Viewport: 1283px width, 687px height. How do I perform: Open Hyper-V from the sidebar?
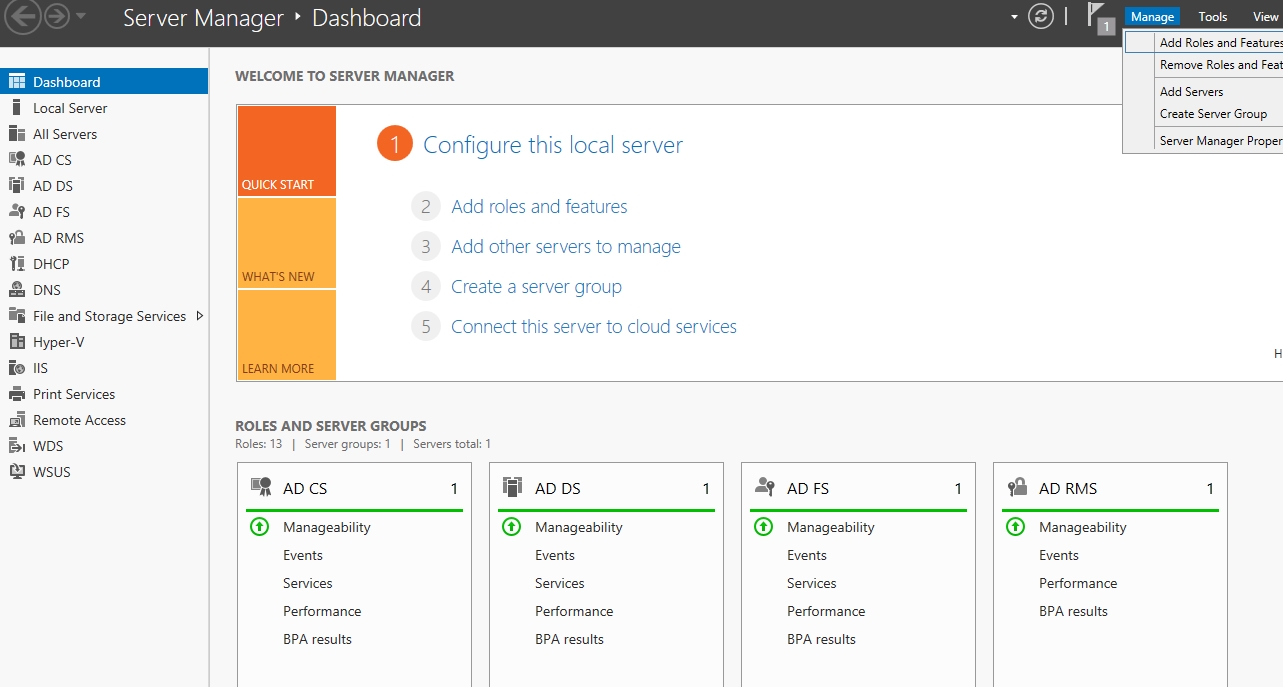click(104, 342)
